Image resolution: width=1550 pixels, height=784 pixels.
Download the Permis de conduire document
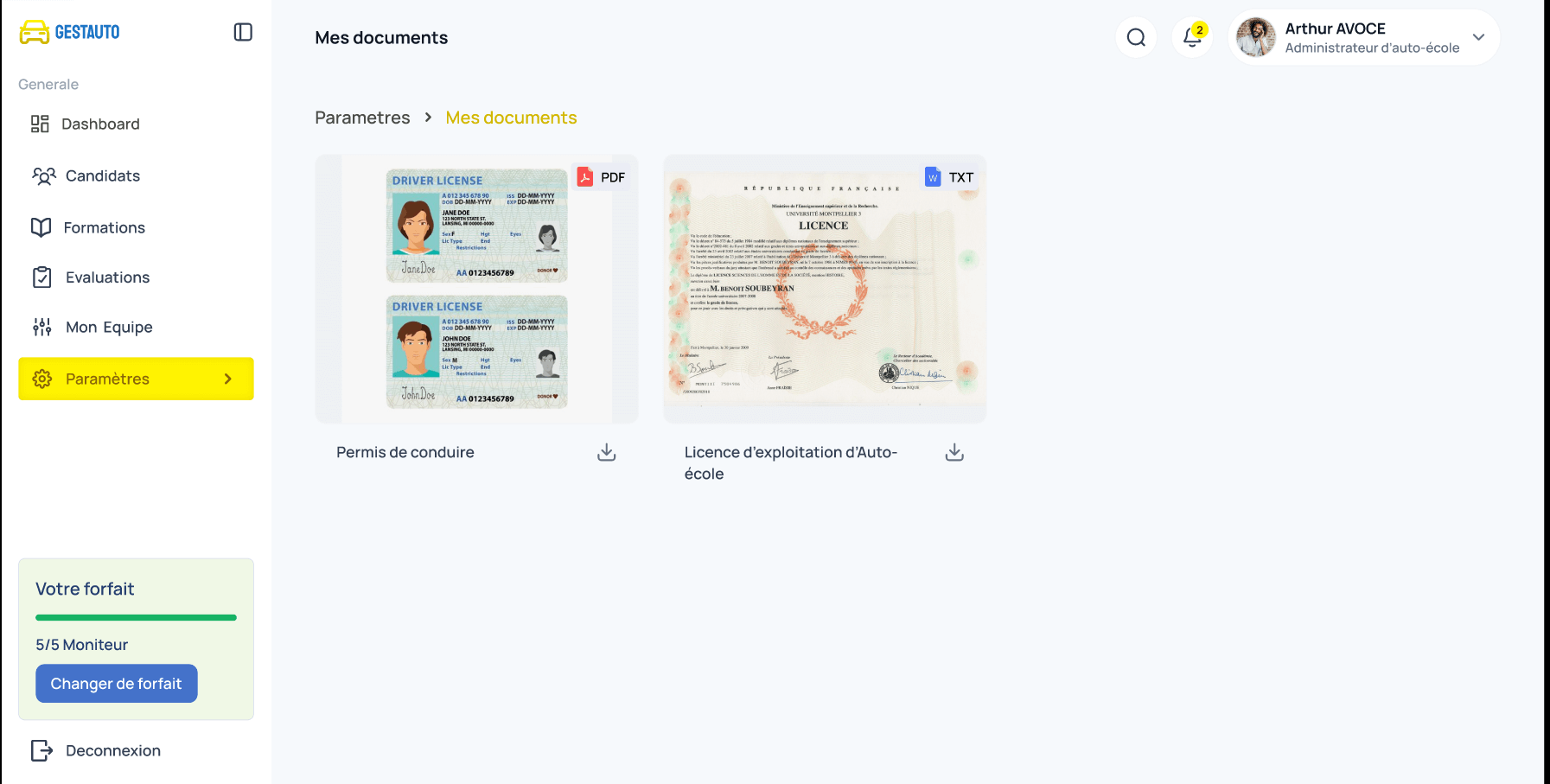coord(606,451)
